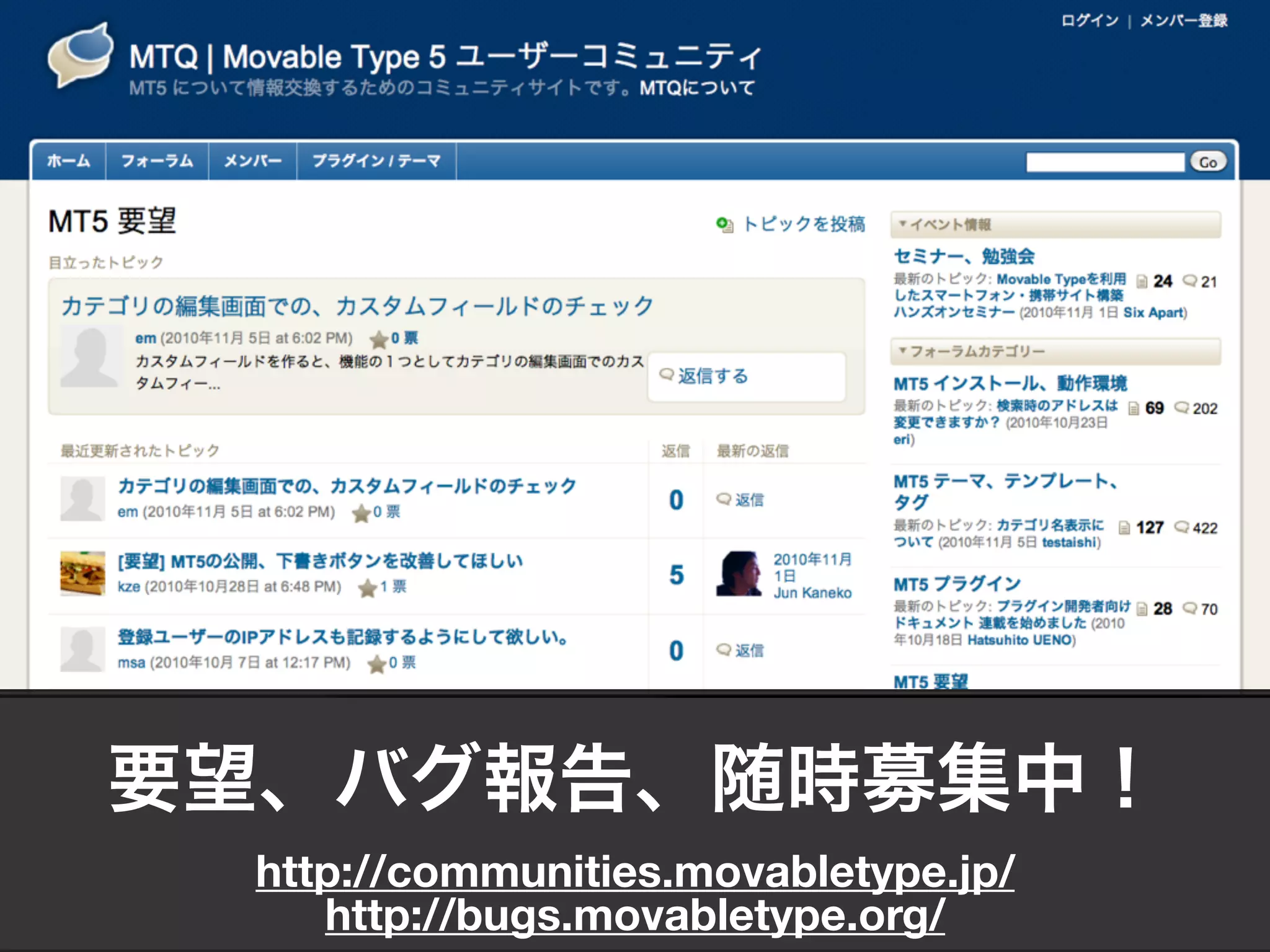
Task: Click em avatar in recent topics list
Action: pos(82,498)
